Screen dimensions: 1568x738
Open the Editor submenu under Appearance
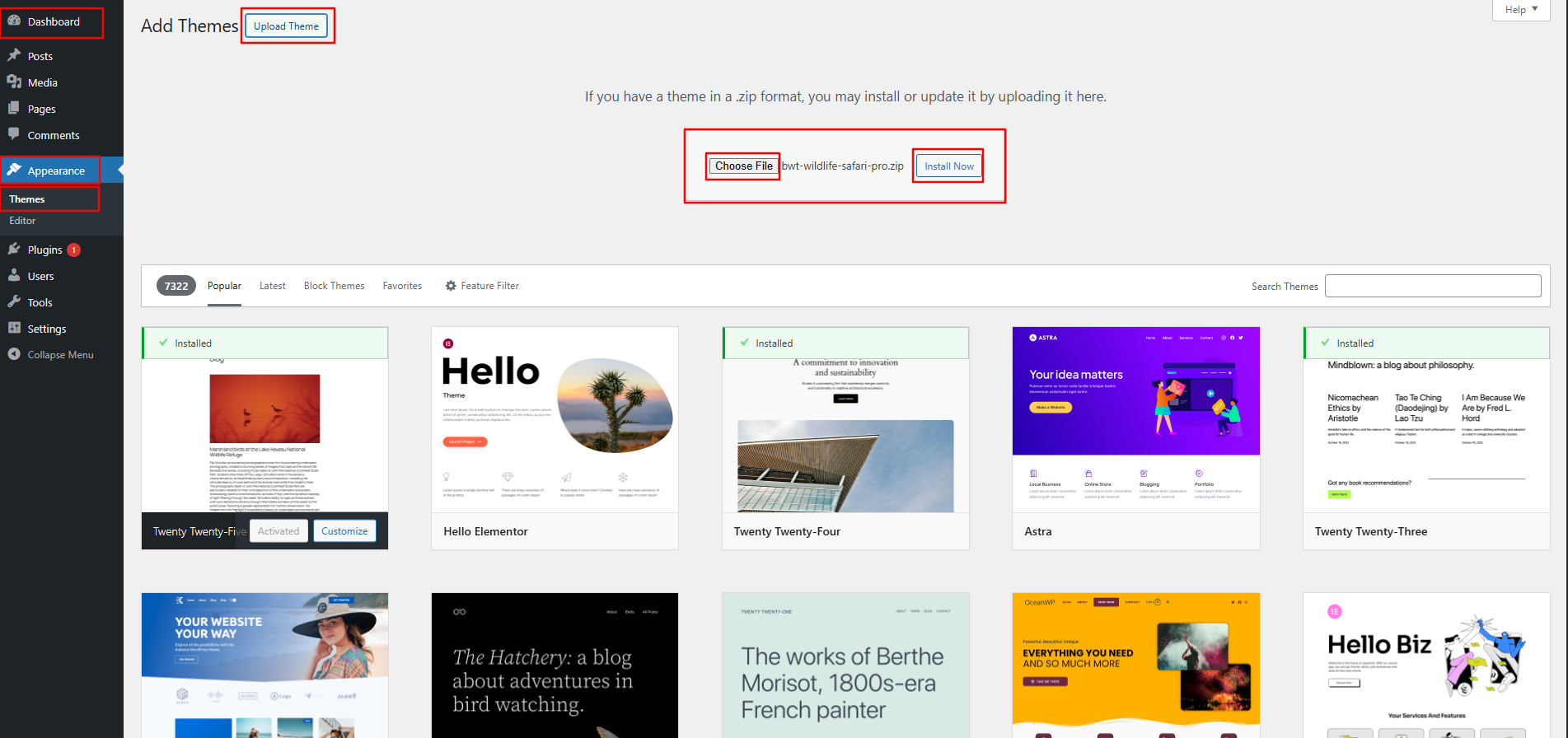(22, 221)
